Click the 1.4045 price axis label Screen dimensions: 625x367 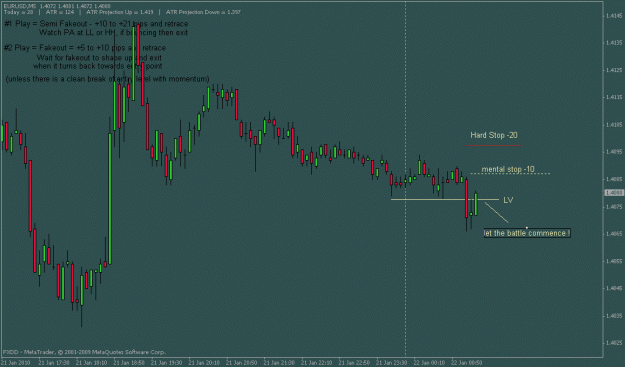coord(614,288)
